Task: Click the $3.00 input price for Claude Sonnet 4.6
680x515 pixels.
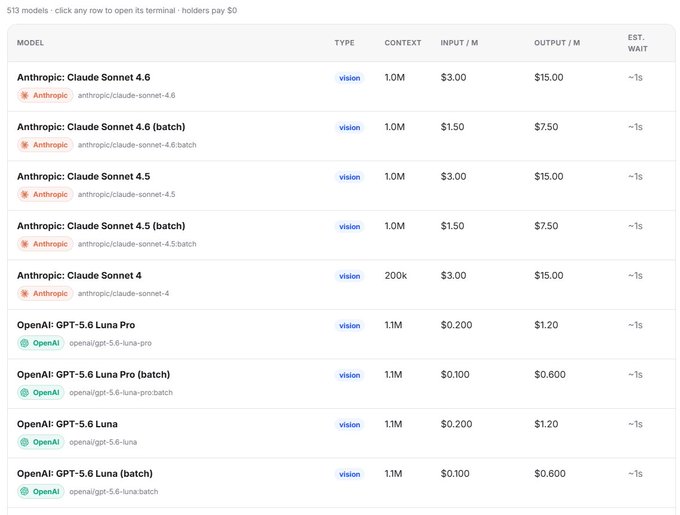Action: tap(453, 78)
